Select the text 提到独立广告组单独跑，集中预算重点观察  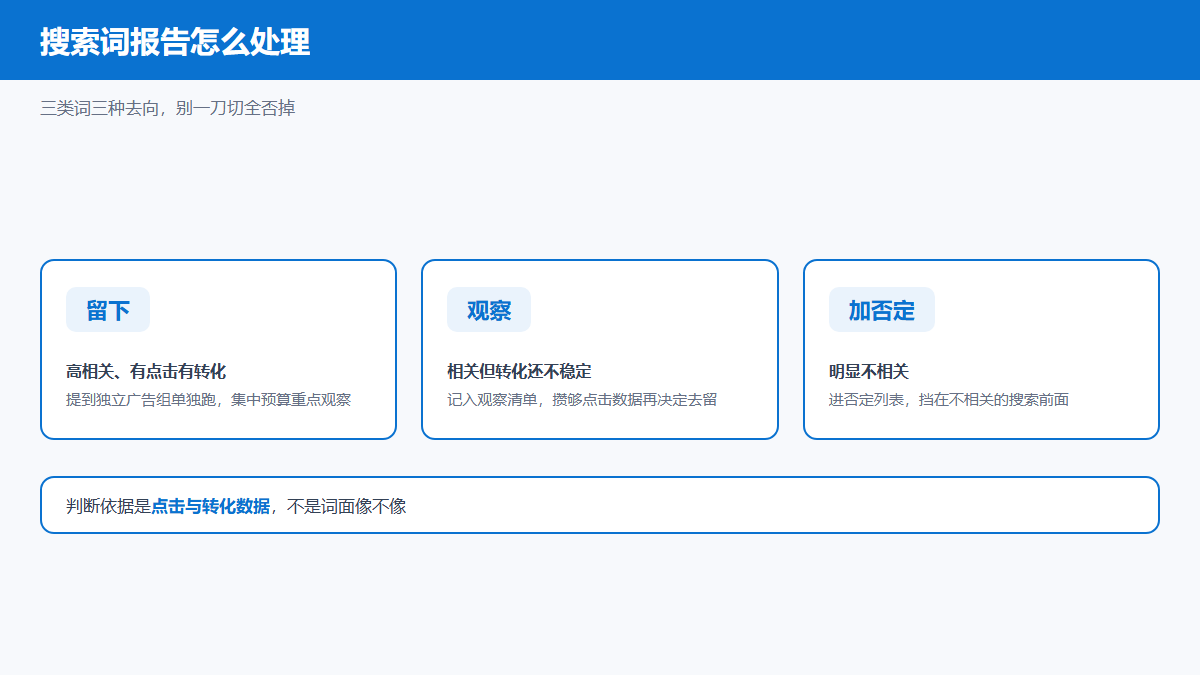tap(209, 400)
